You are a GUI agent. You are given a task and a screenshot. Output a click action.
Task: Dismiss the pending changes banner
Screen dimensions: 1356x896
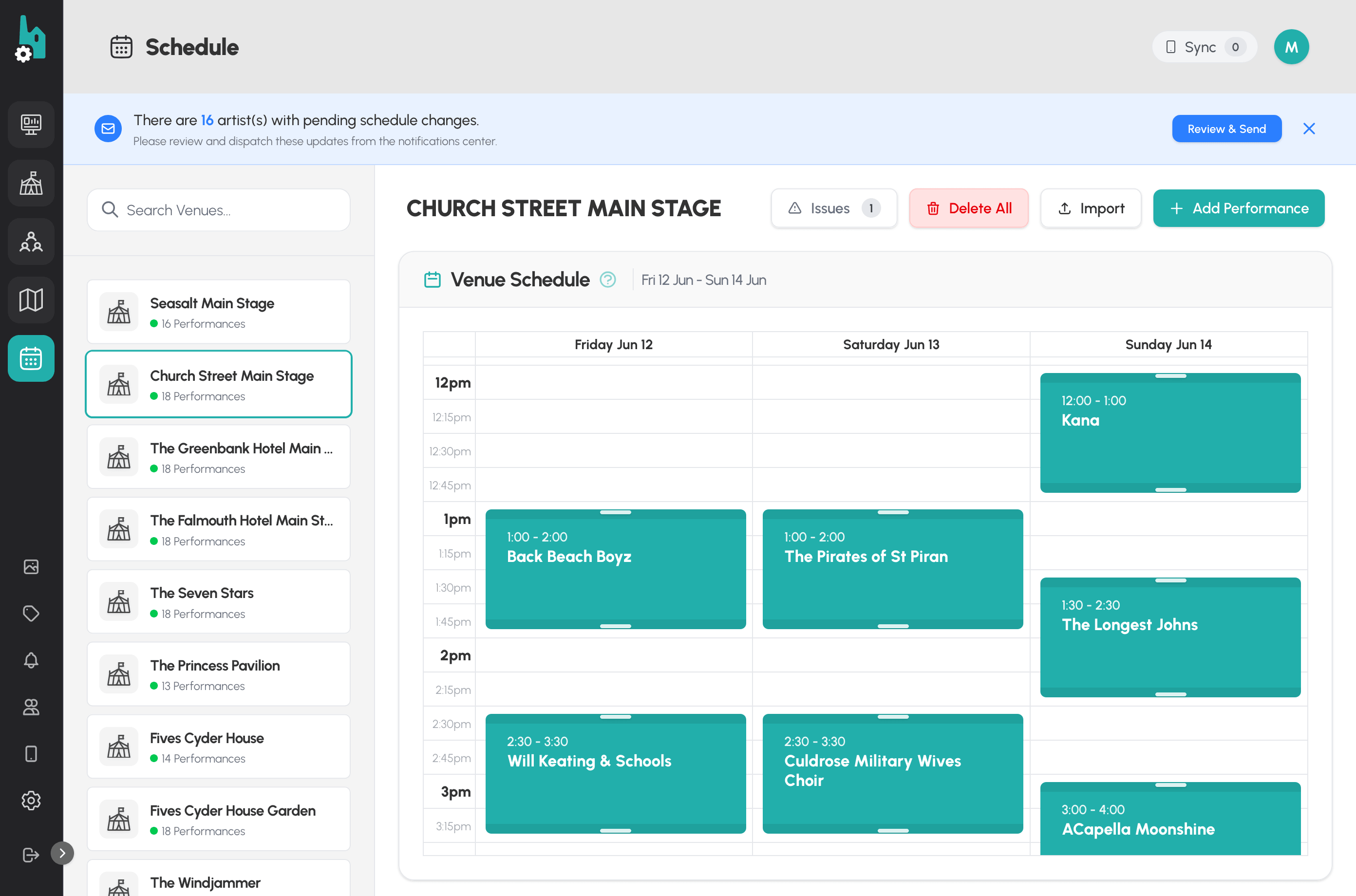coord(1309,129)
